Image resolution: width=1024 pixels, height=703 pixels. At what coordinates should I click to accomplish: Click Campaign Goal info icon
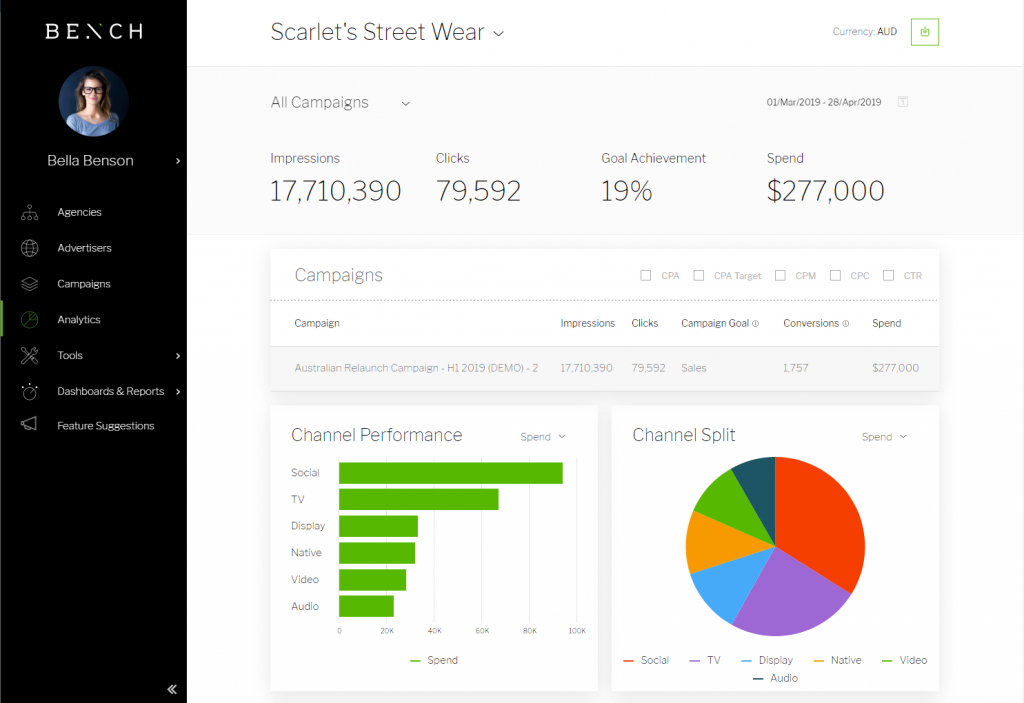[x=756, y=323]
